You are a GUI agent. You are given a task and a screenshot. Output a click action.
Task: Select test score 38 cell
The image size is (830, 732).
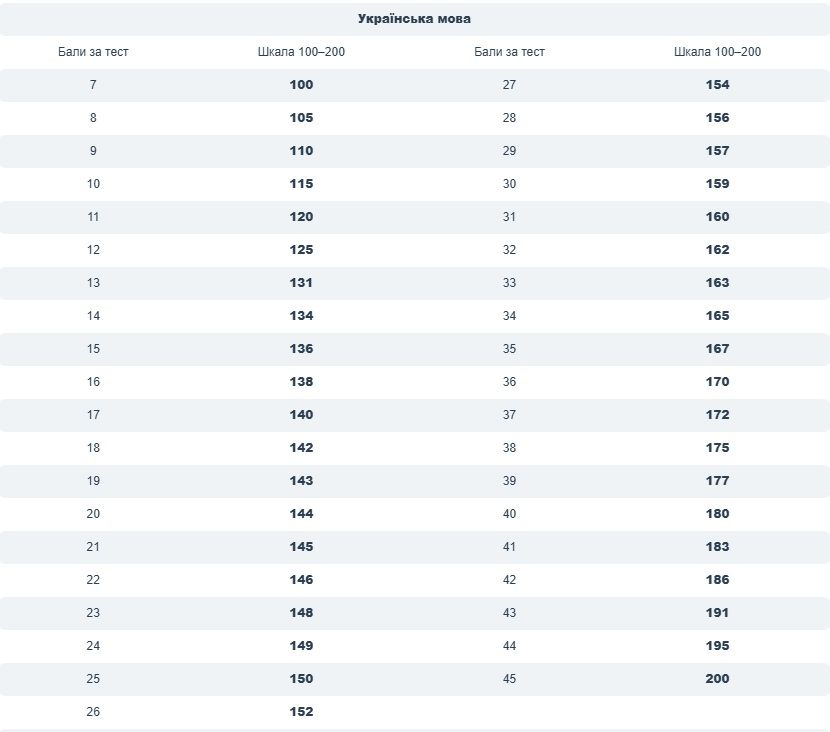coord(509,448)
